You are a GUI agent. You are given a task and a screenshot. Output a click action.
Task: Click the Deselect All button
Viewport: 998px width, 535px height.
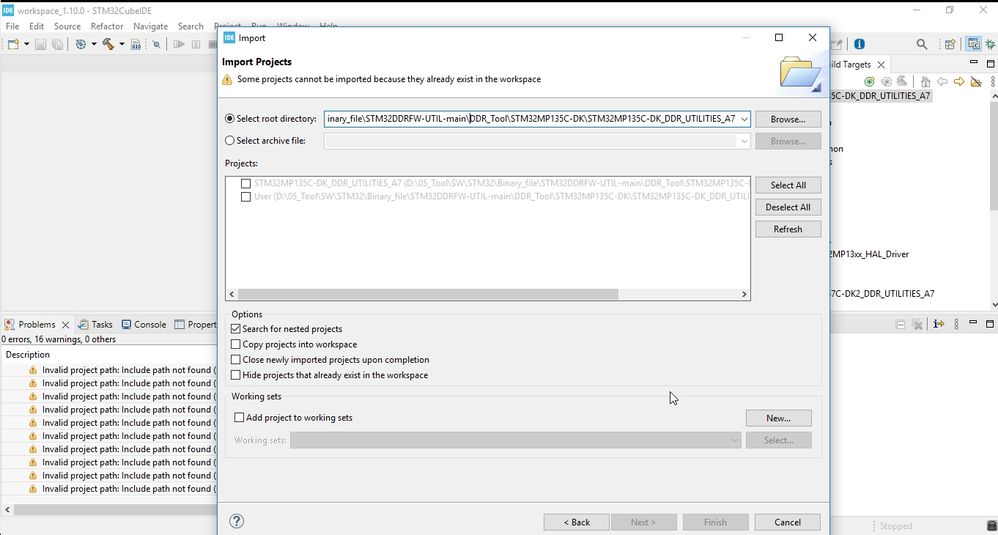pyautogui.click(x=788, y=207)
